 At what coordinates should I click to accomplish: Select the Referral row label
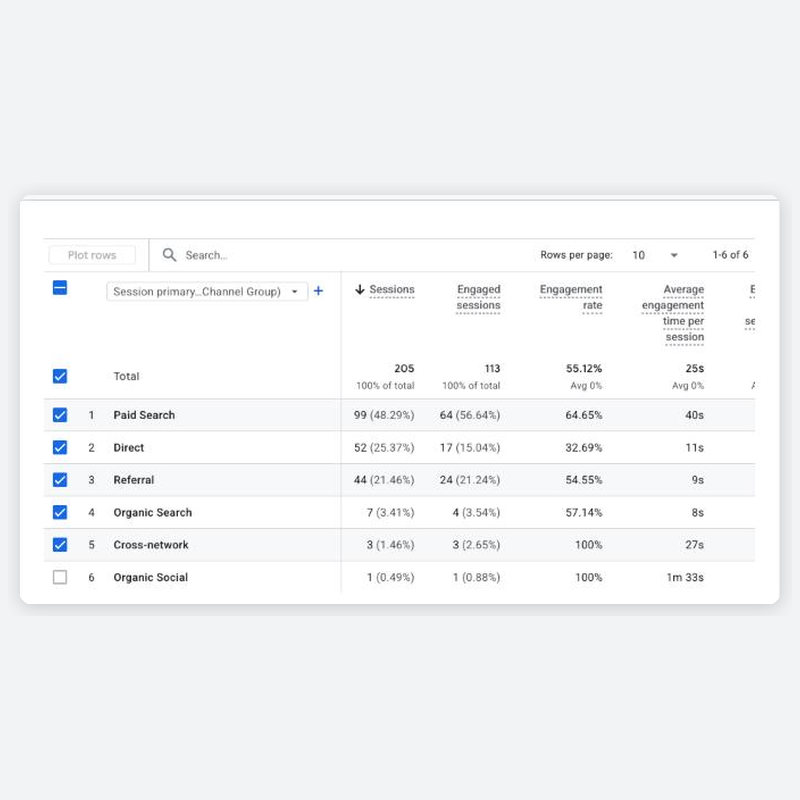pos(134,480)
